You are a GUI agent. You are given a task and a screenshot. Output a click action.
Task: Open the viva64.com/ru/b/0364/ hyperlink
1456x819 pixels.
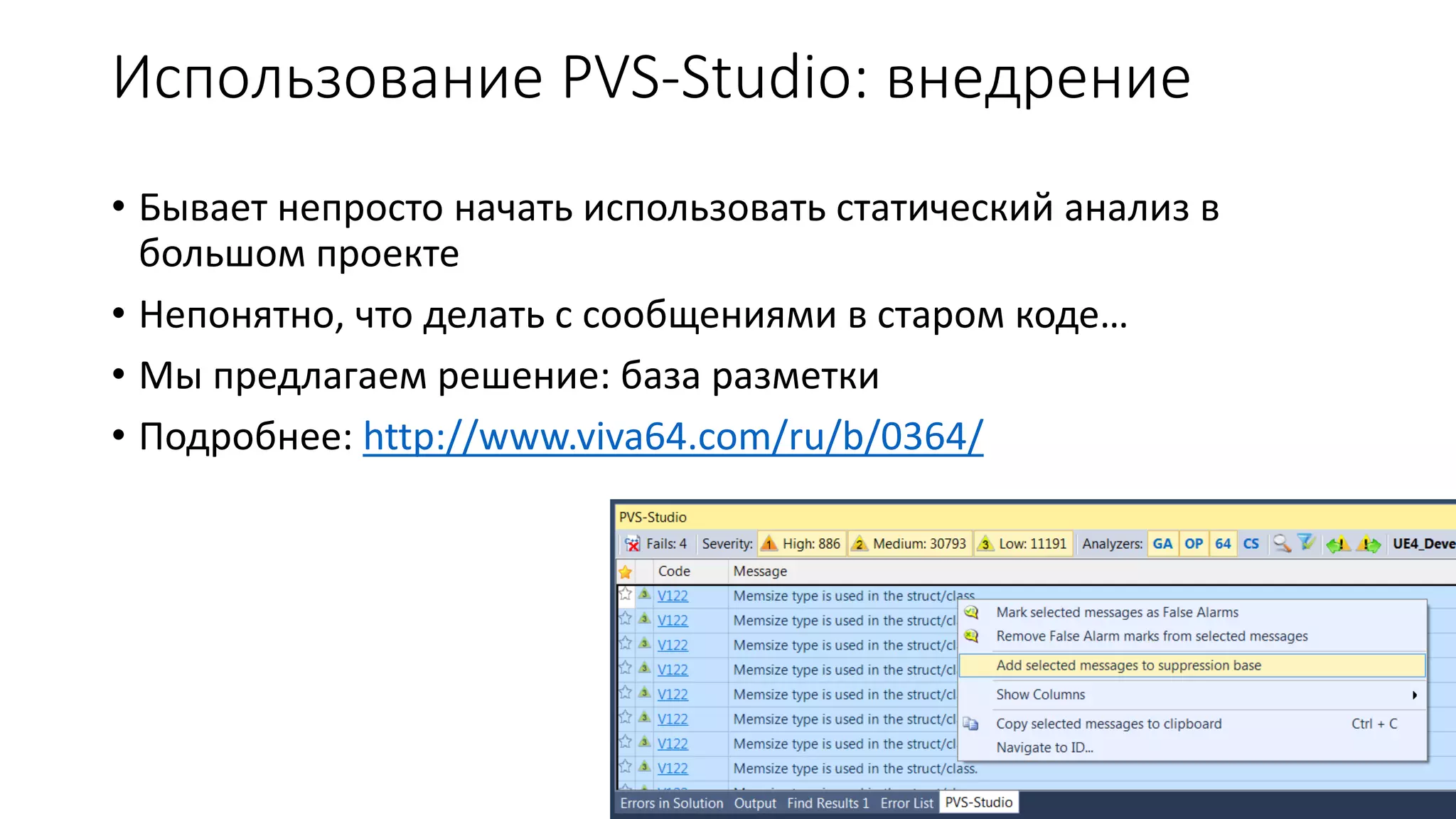coord(673,436)
